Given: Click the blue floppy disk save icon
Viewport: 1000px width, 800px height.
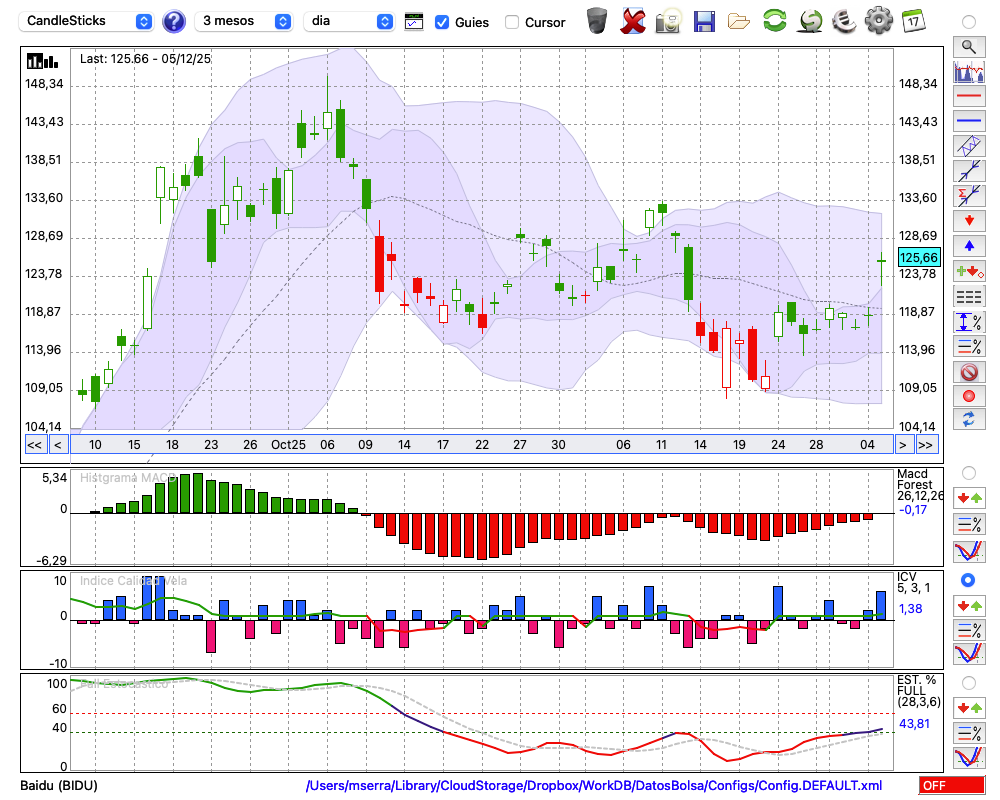Looking at the screenshot, I should click(x=704, y=21).
